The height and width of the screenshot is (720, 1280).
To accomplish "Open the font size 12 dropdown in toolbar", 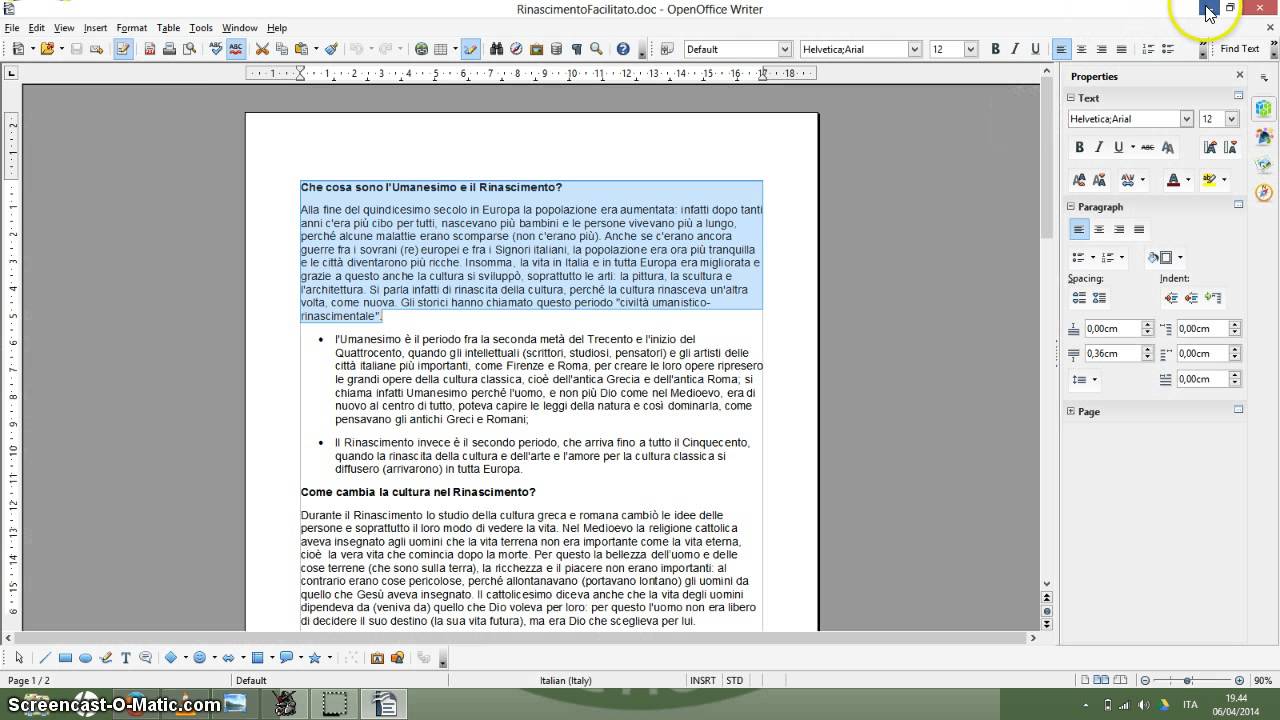I will pos(970,49).
